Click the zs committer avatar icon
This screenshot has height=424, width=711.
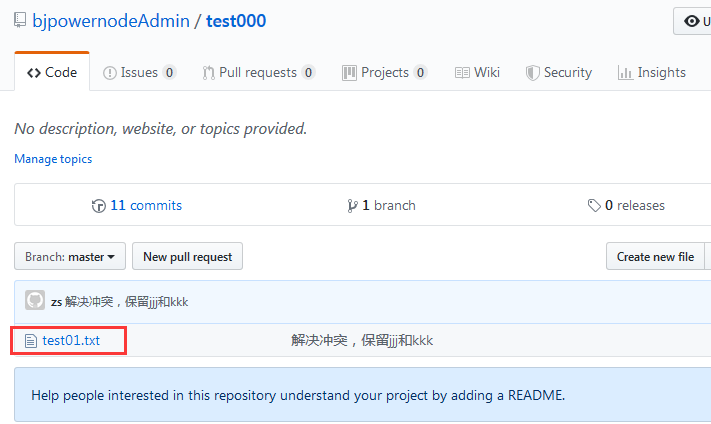pos(35,301)
